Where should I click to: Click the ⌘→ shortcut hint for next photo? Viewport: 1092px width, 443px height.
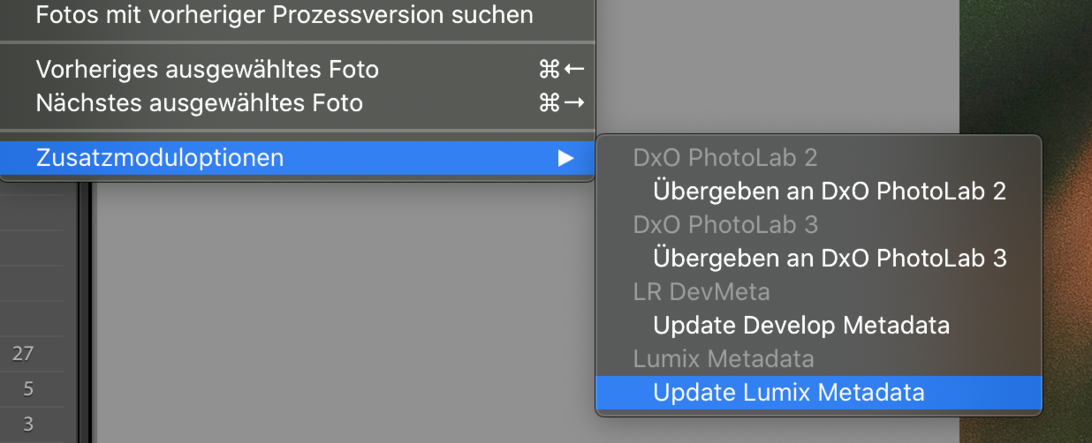coord(561,103)
